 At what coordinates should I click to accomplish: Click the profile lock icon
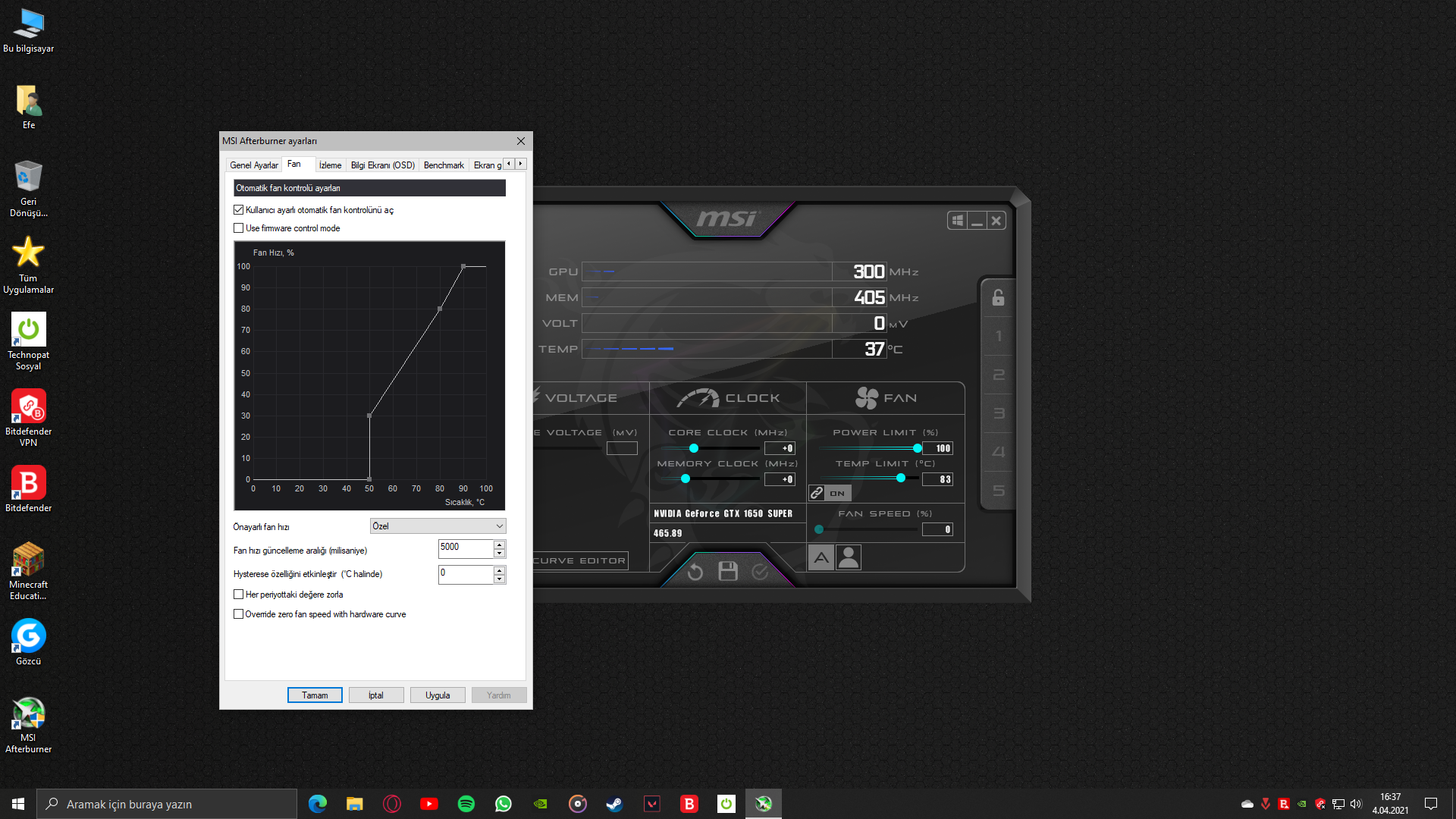pyautogui.click(x=998, y=298)
